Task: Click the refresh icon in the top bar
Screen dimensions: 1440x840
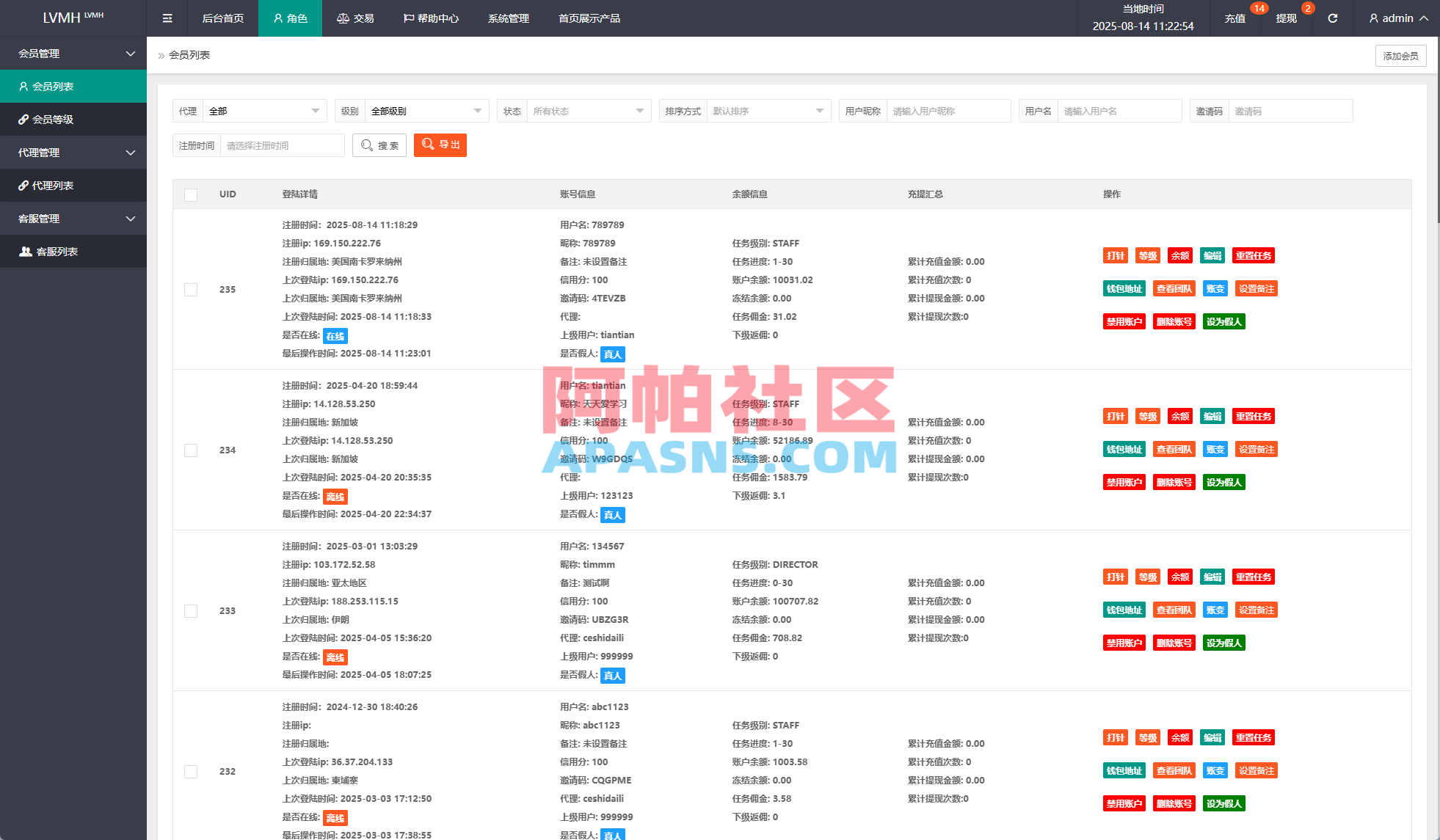Action: [1333, 18]
